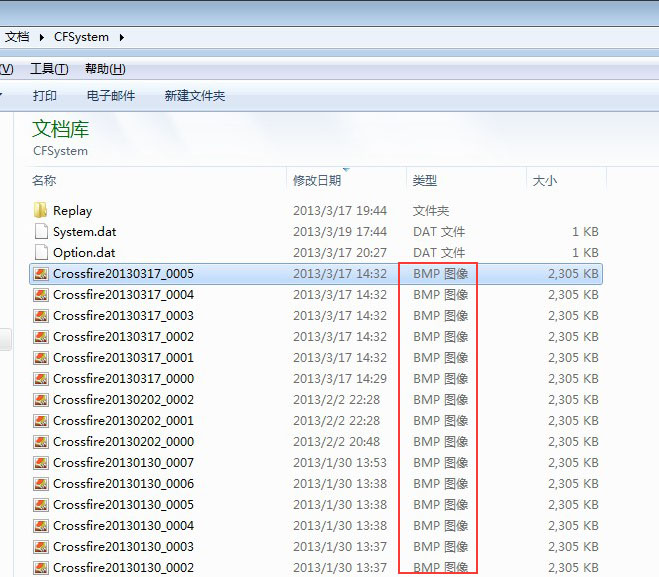Click the BMP icon of Crossfire20130130_0006

41,484
